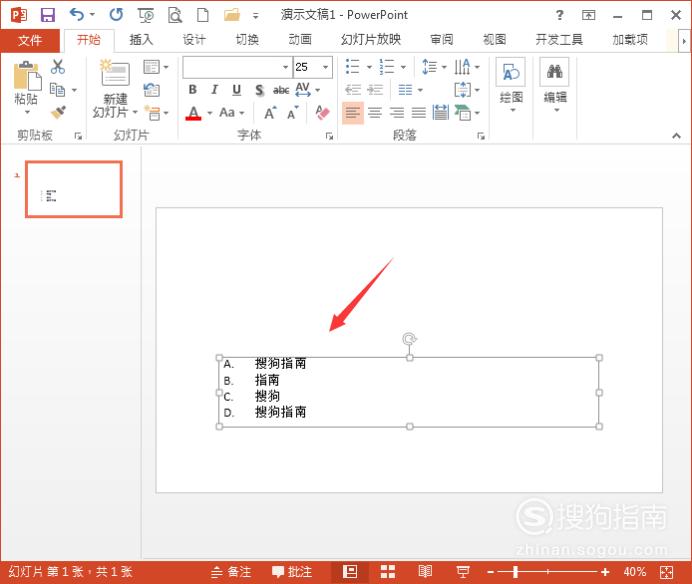692x584 pixels.
Task: Increase font size with large A icon
Action: (270, 113)
